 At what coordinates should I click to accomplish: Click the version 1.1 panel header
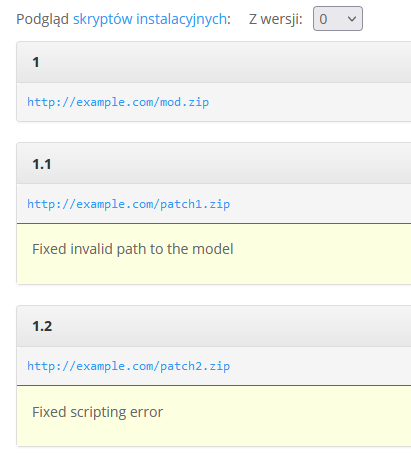coord(214,164)
